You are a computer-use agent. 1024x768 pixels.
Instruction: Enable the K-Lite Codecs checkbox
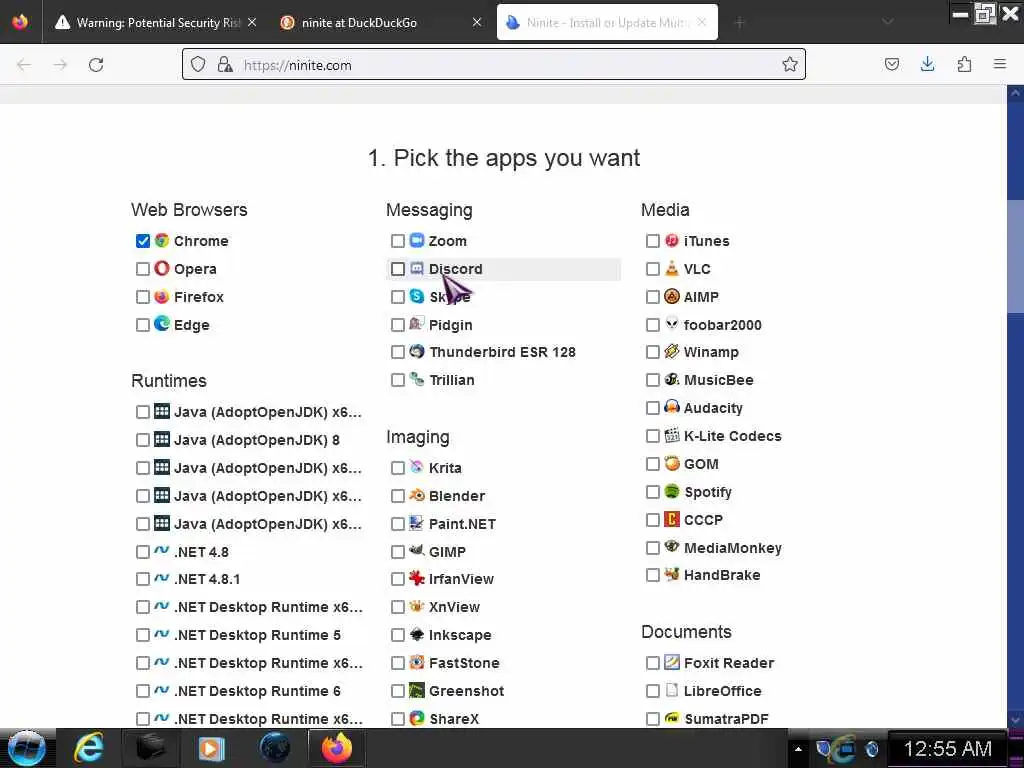(x=652, y=436)
